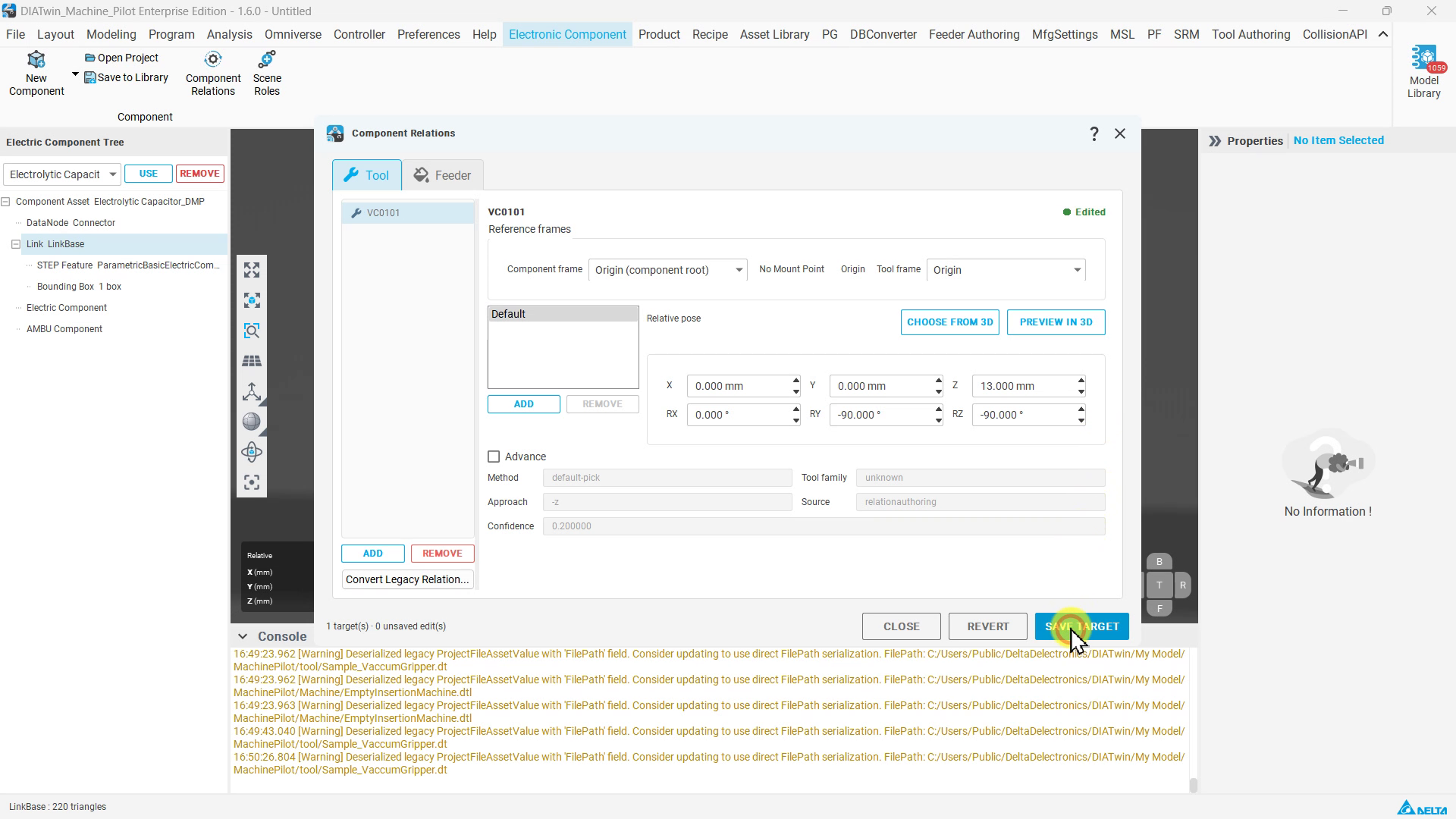Click ADD below the VC0101 tool list
1456x819 pixels.
point(372,554)
